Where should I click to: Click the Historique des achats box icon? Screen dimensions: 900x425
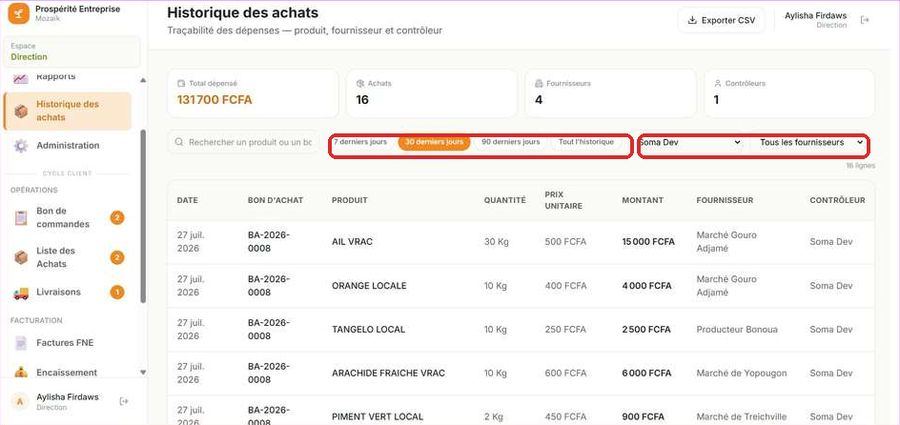click(x=21, y=111)
